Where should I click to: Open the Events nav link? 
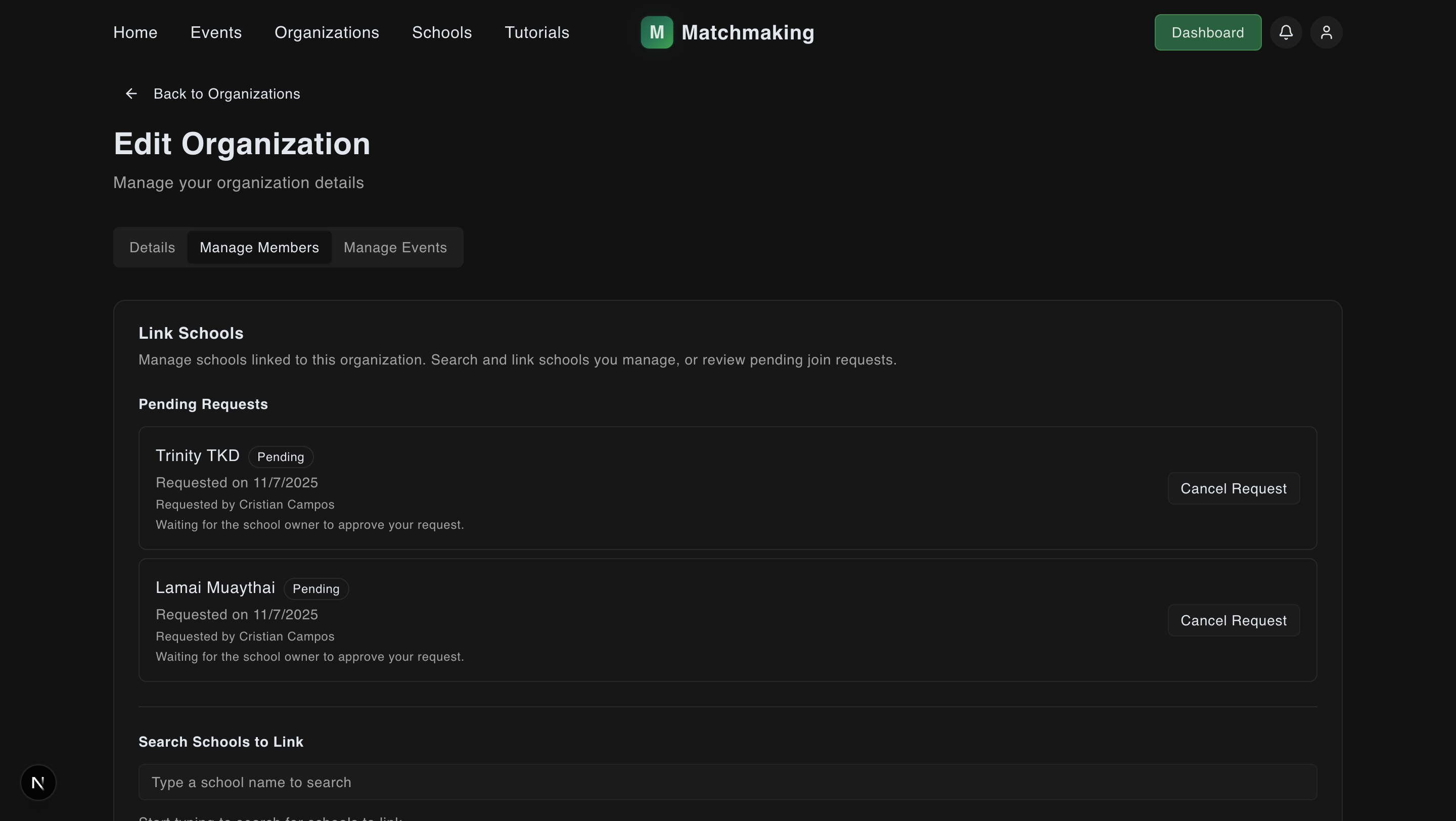pos(216,32)
